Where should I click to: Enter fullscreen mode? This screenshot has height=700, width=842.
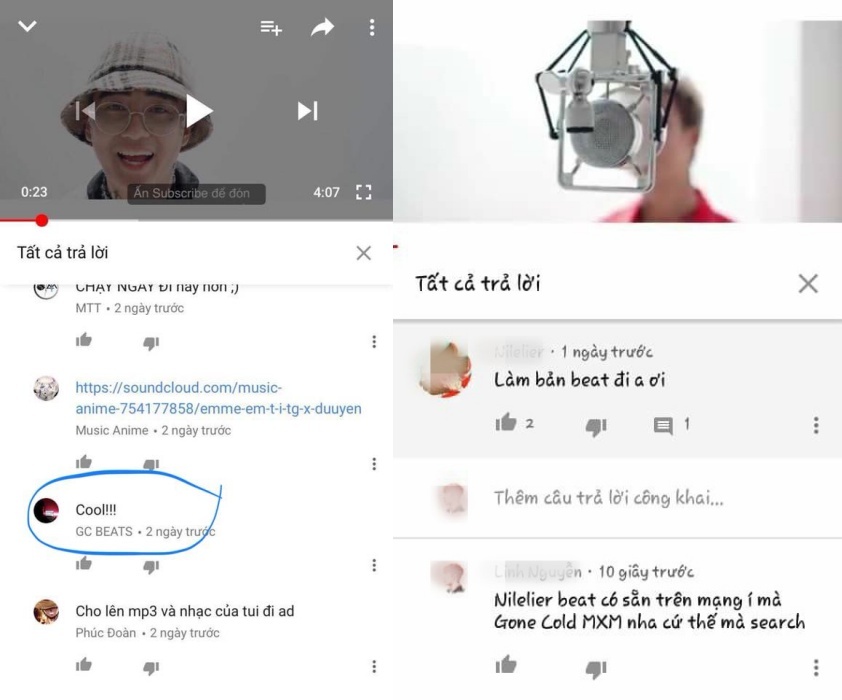(x=364, y=192)
